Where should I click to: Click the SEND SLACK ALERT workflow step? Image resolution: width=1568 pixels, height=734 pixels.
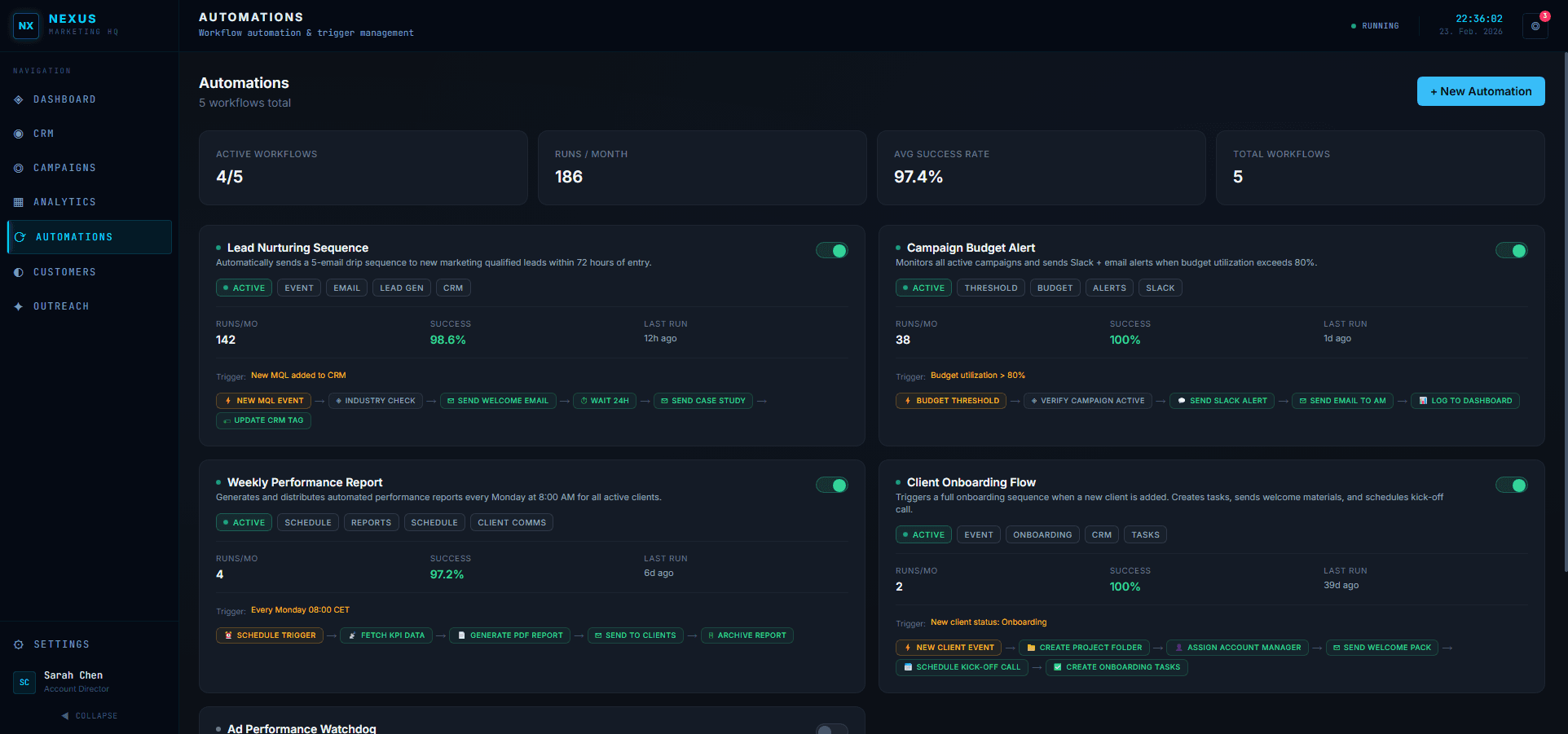pyautogui.click(x=1221, y=400)
